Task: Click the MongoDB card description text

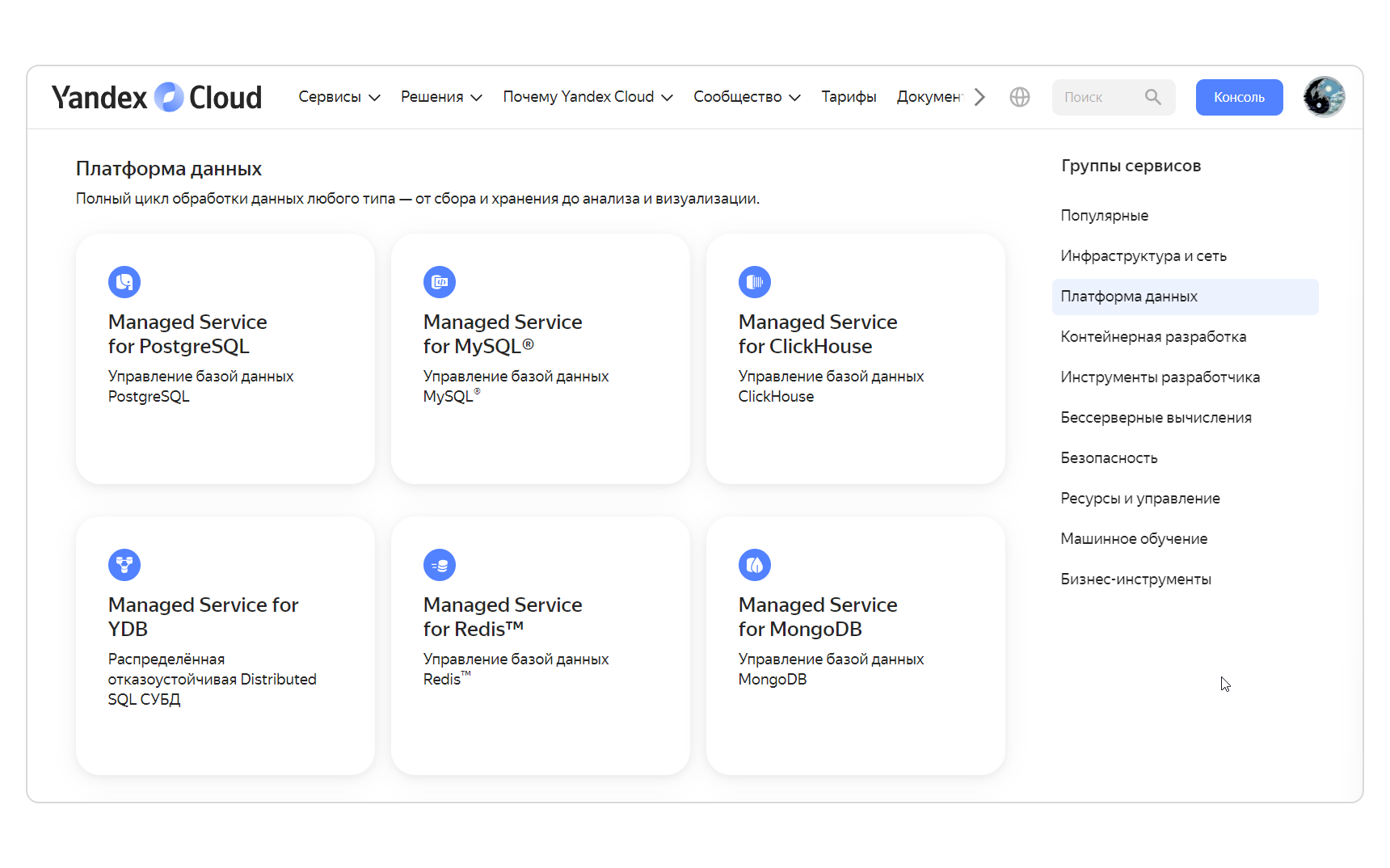Action: [831, 669]
